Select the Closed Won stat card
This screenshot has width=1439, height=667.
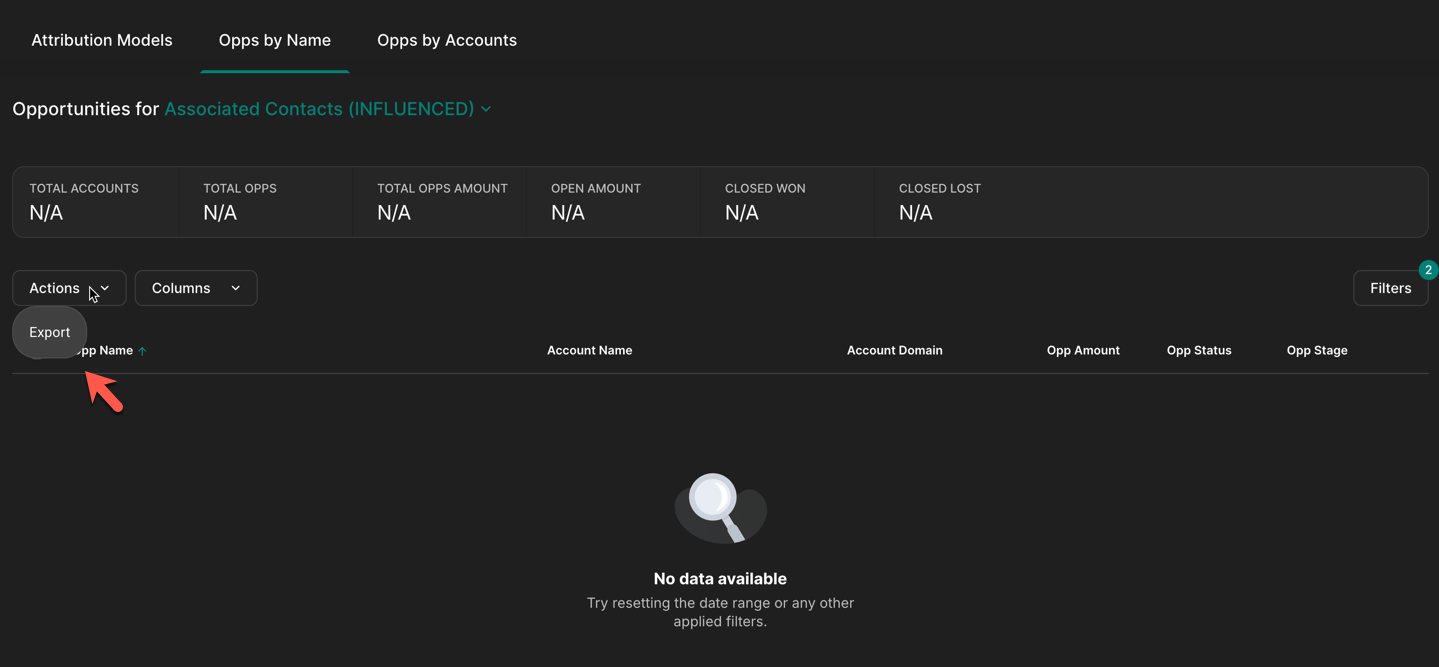point(787,201)
